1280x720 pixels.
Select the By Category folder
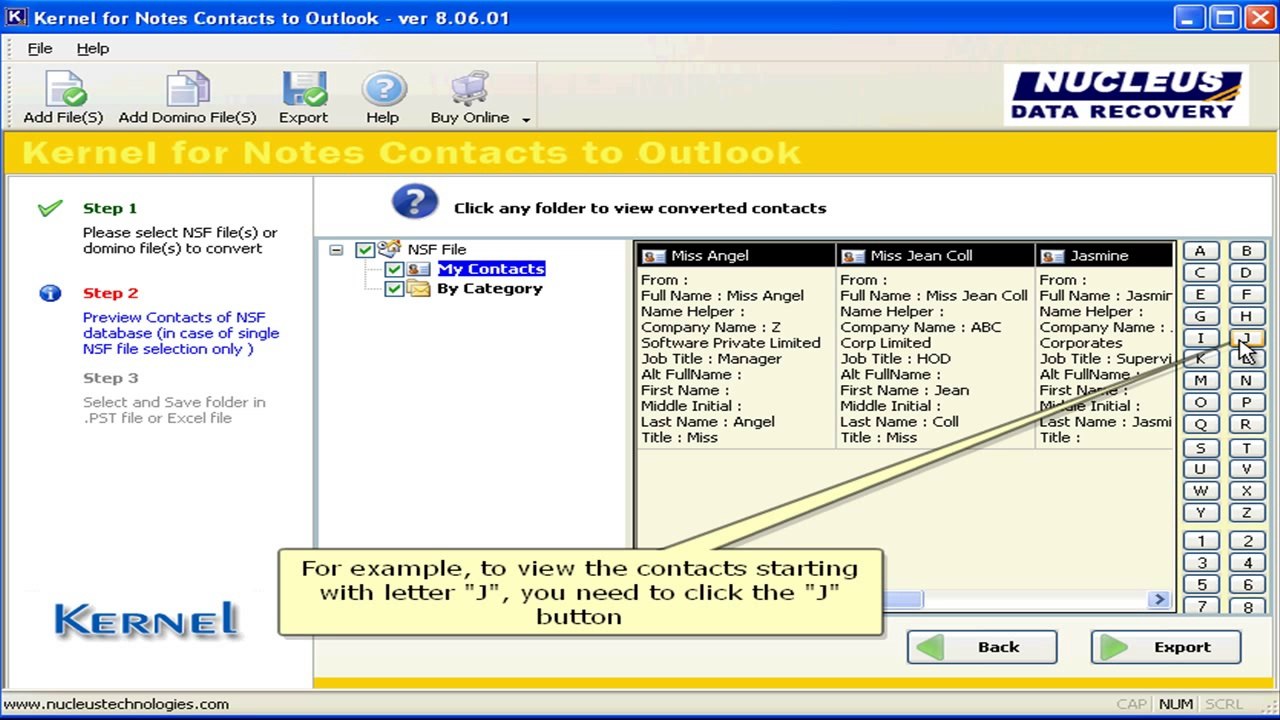[490, 289]
